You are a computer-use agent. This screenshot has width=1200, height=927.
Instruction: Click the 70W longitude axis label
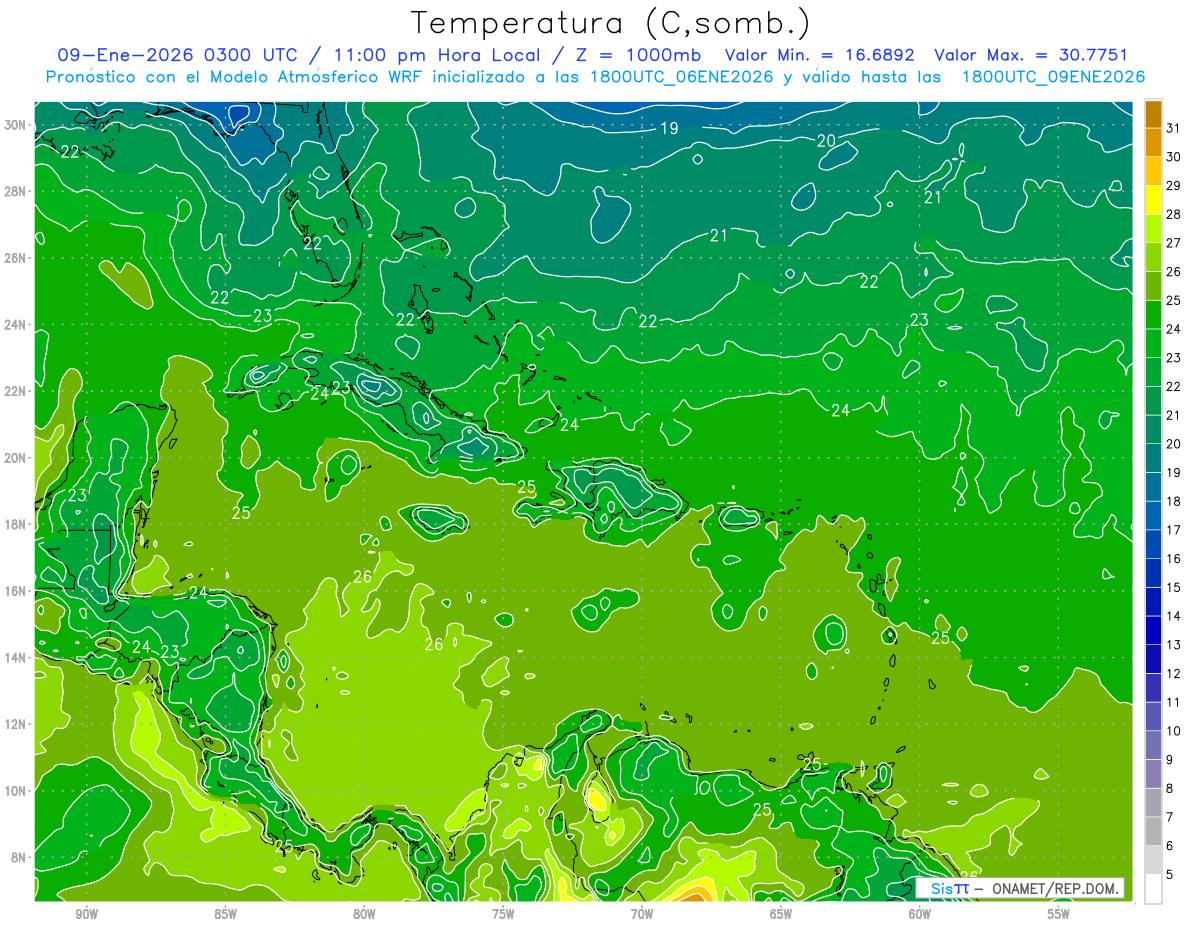[642, 914]
